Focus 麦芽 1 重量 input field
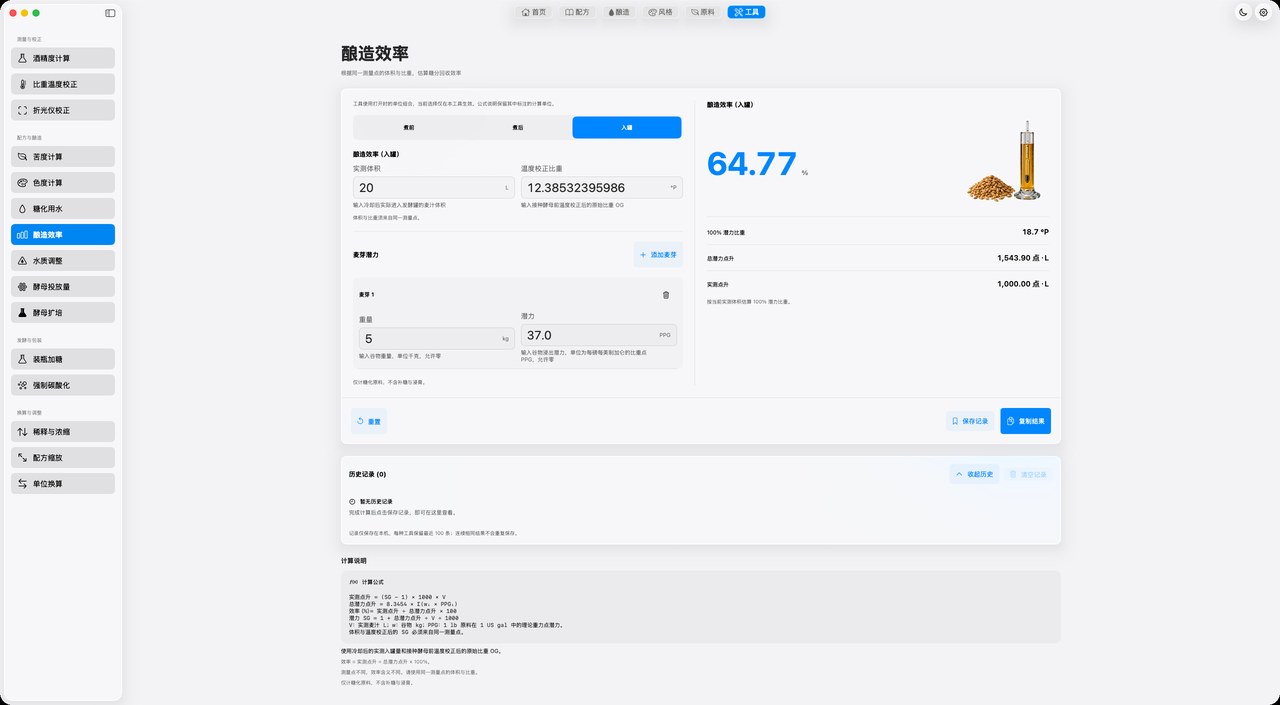Screen dimensions: 1280x705 tap(438, 338)
